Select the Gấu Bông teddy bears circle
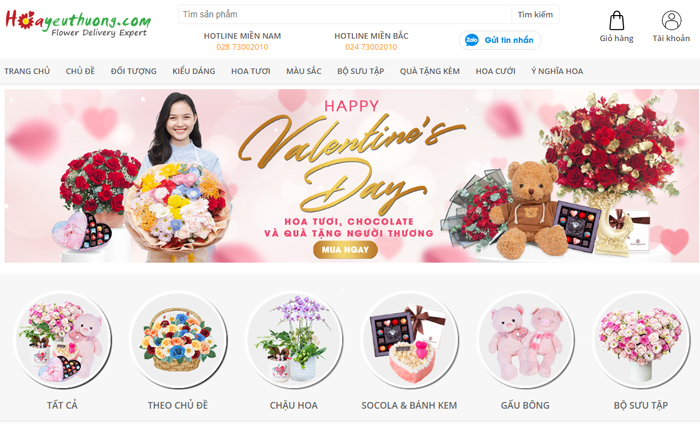 [525, 340]
